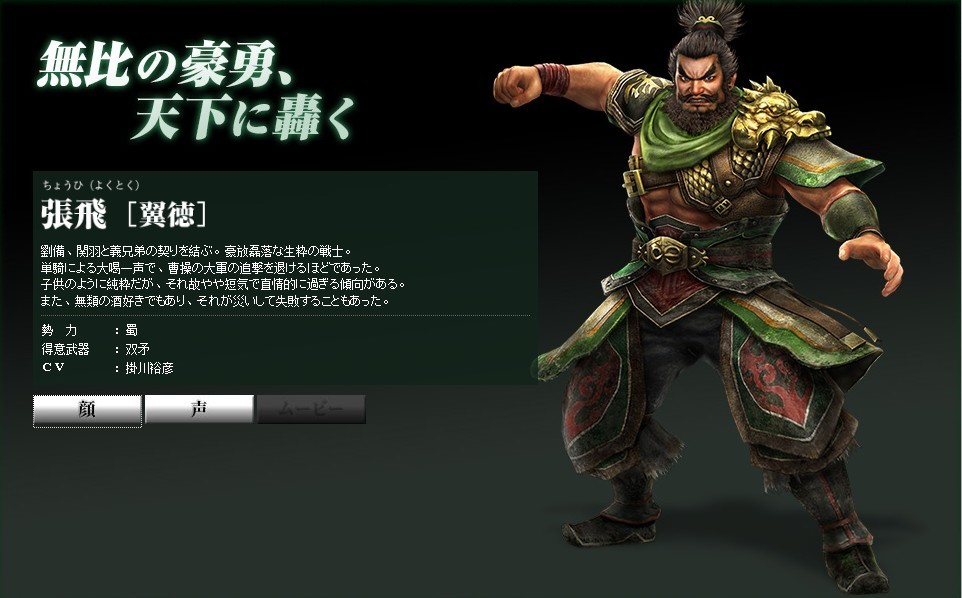Click the character's raised fist
Image resolution: width=962 pixels, height=598 pixels.
tap(517, 85)
